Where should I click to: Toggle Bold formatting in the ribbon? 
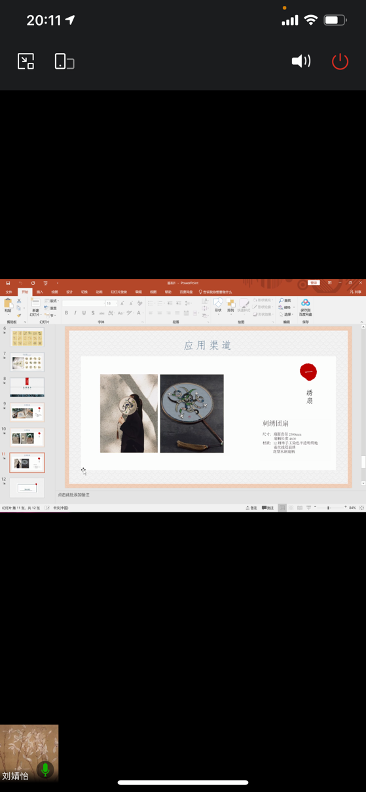pos(66,313)
